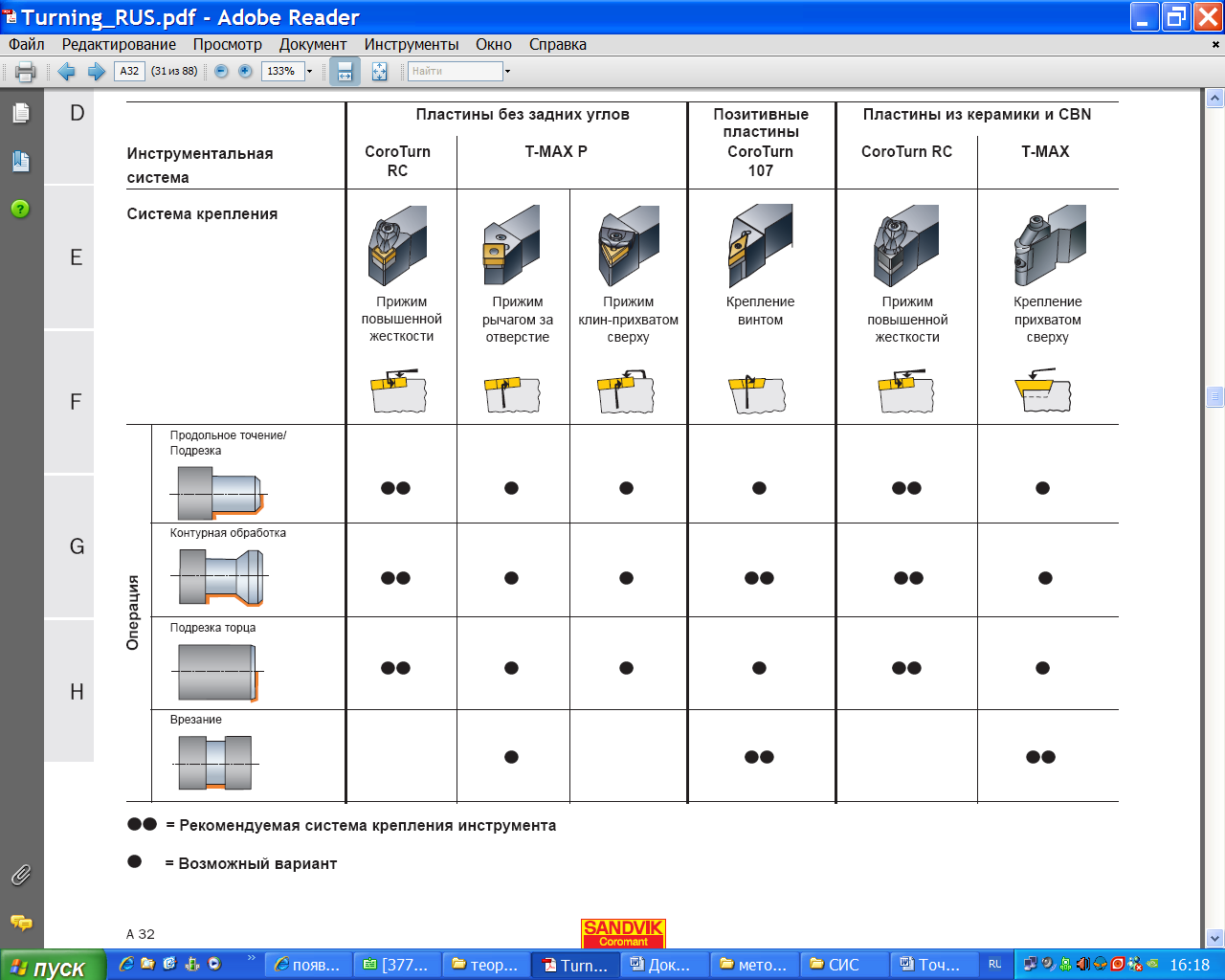Click the 'Система крепления' row label
The height and width of the screenshot is (980, 1225).
point(202,213)
